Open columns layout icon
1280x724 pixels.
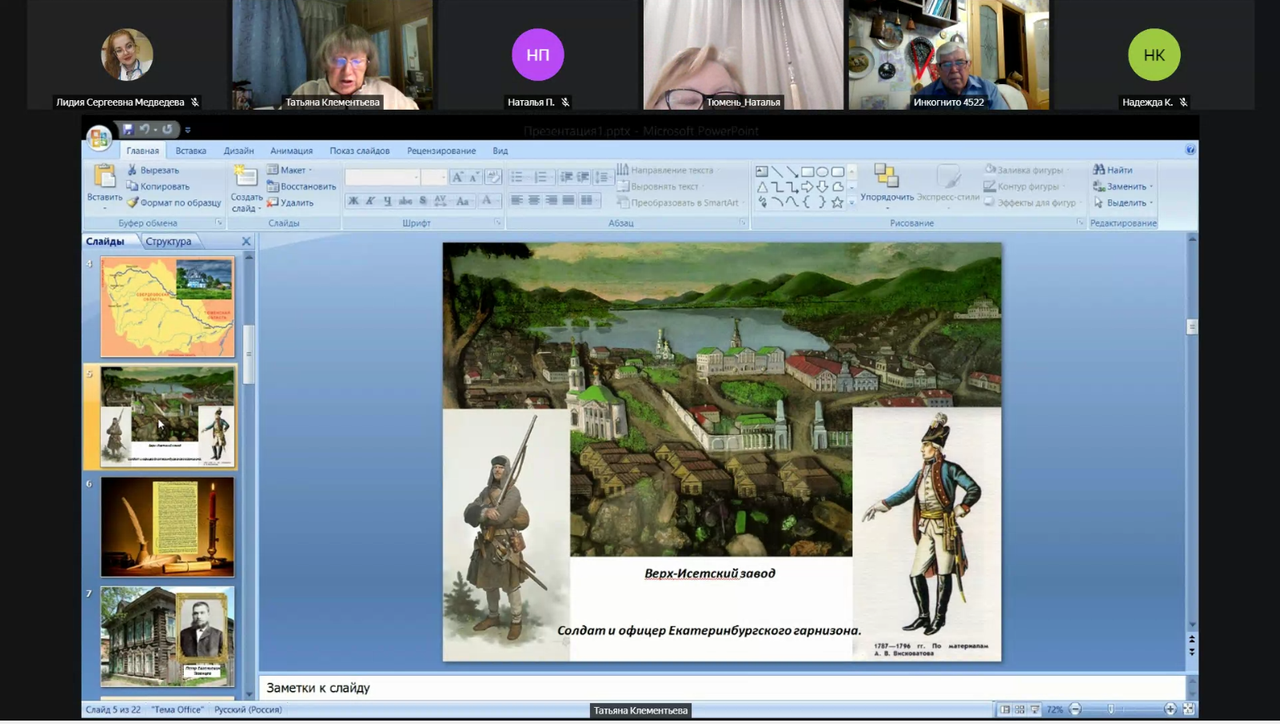point(590,201)
